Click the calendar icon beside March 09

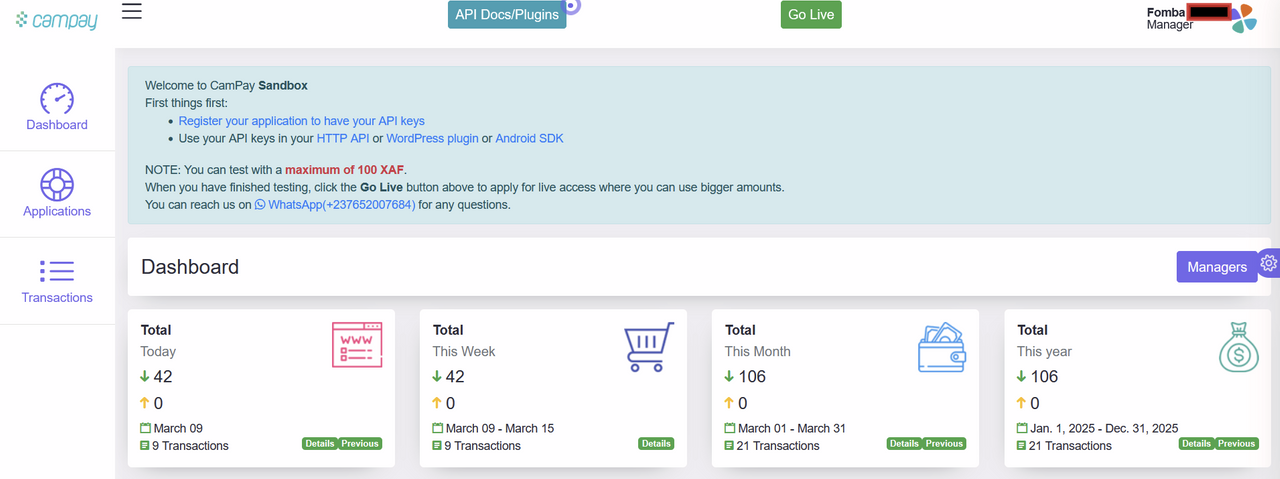click(146, 428)
